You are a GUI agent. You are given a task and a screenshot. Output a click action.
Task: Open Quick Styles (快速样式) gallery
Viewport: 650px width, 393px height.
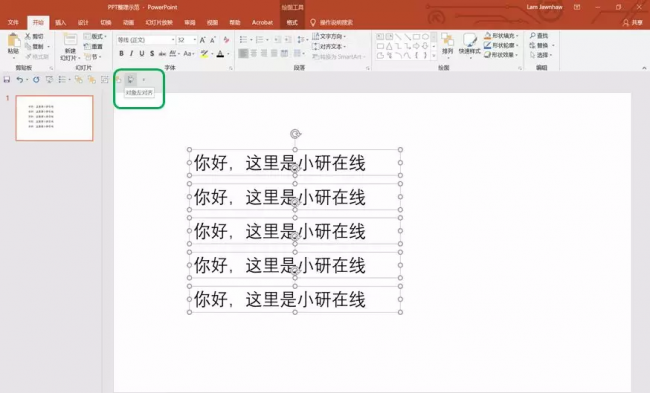pos(470,45)
